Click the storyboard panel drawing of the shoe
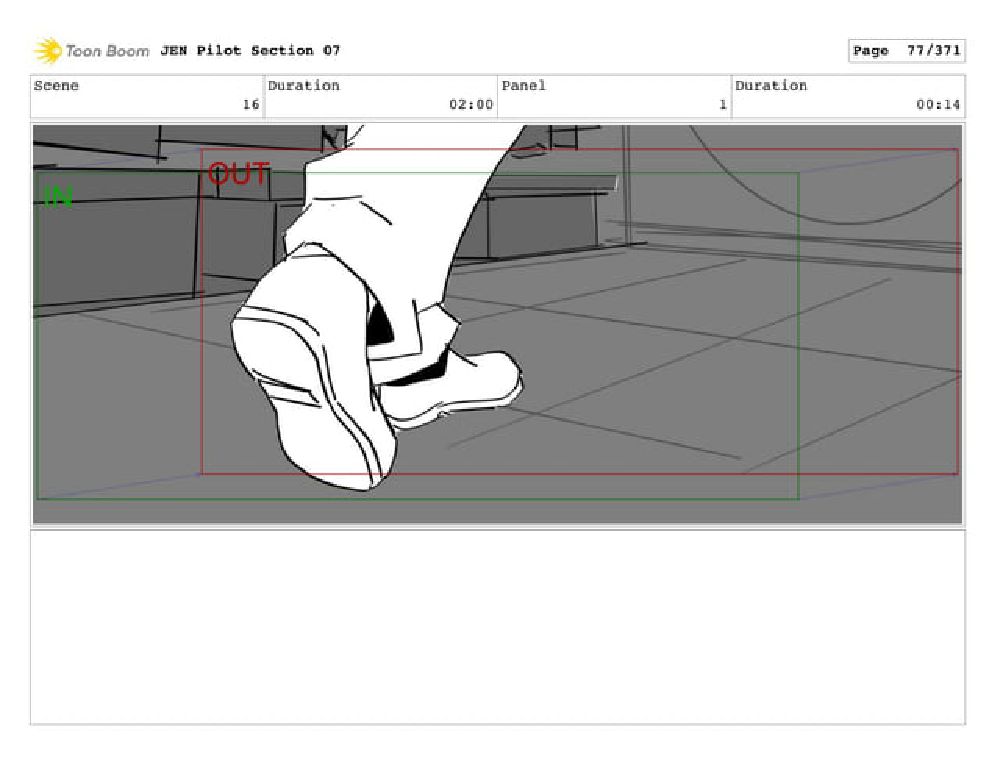Screen dimensions: 997x770 tap(497, 324)
